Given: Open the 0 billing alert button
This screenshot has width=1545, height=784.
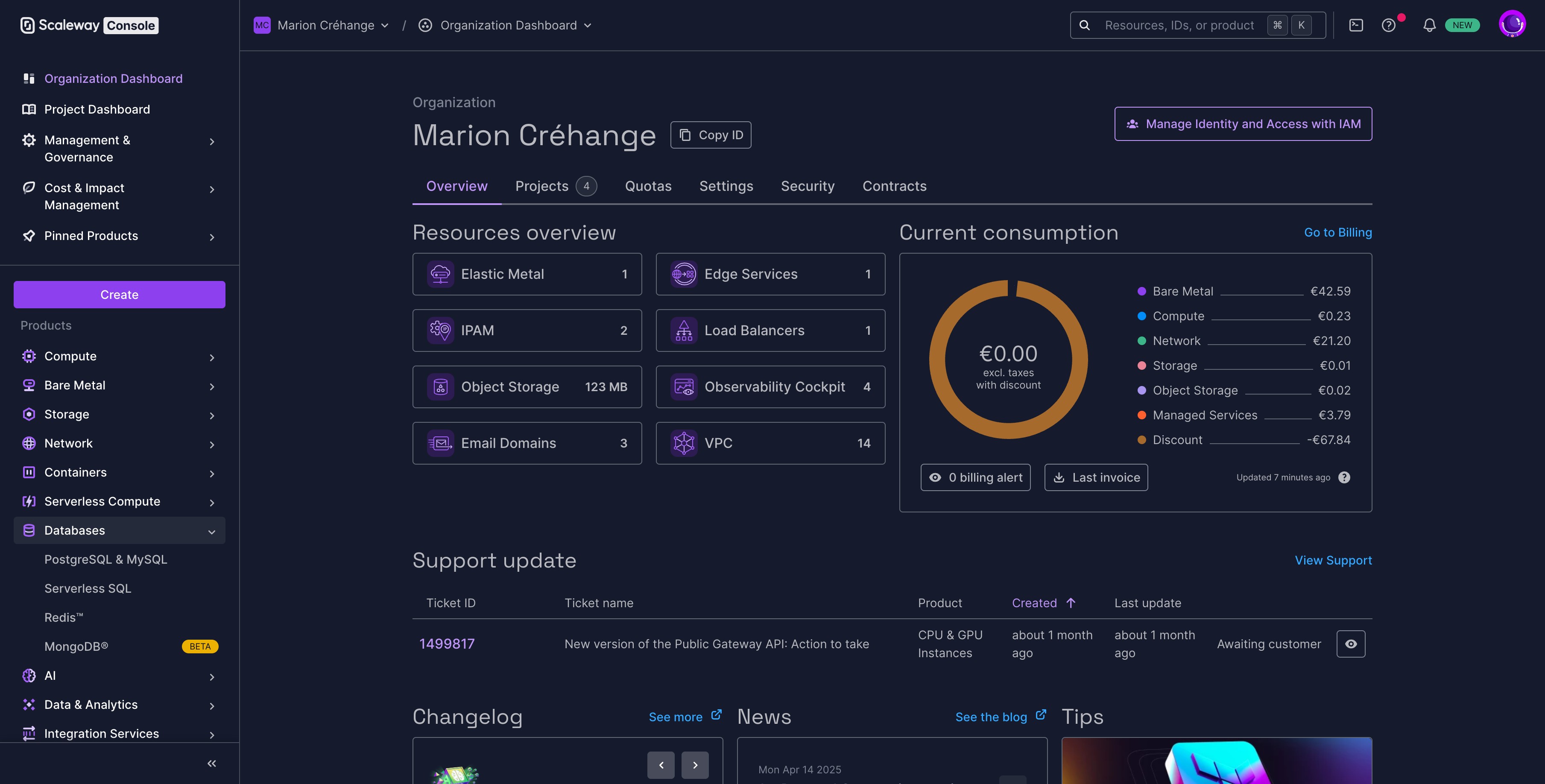Looking at the screenshot, I should click(x=975, y=477).
